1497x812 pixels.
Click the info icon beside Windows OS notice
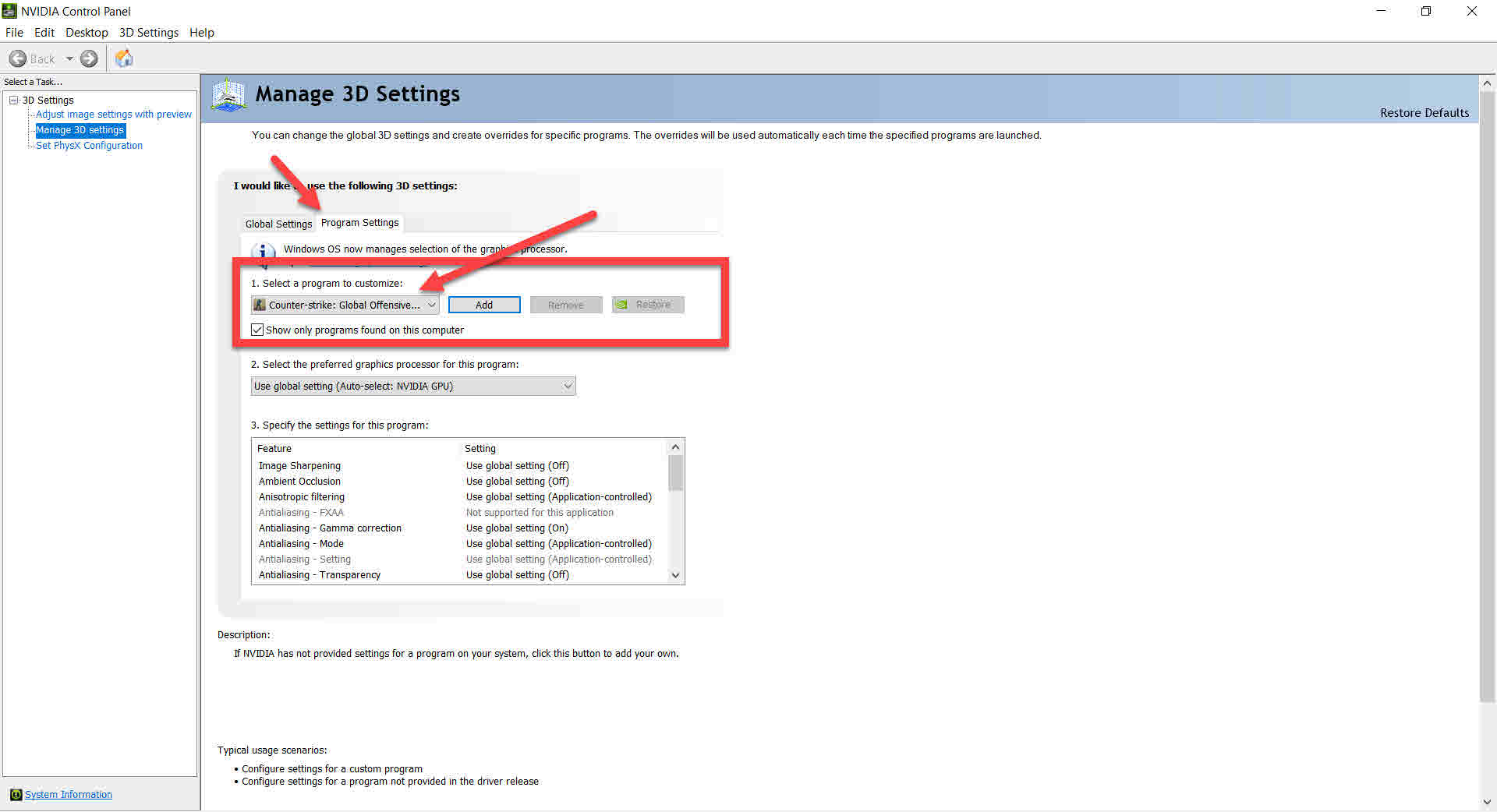264,251
